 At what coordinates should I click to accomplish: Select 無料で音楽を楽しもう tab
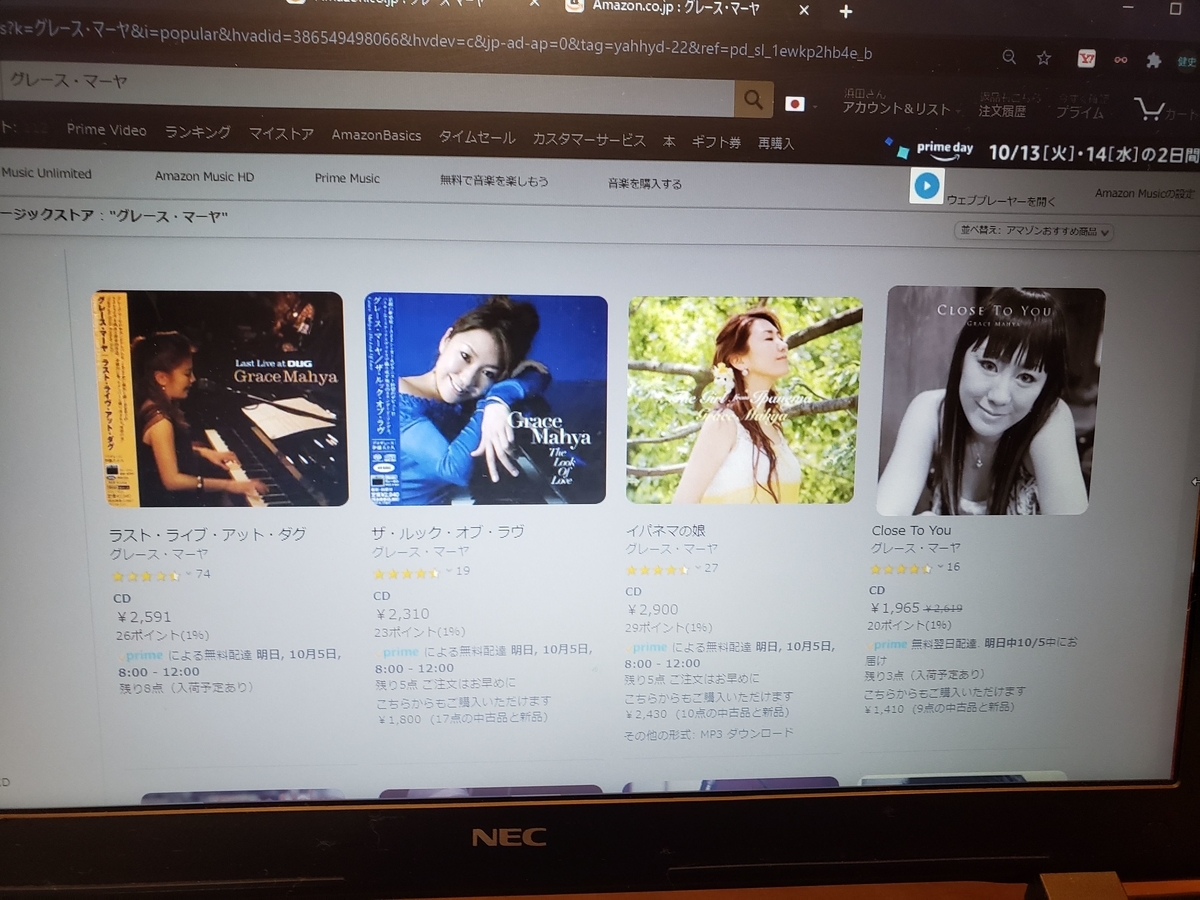click(x=494, y=181)
